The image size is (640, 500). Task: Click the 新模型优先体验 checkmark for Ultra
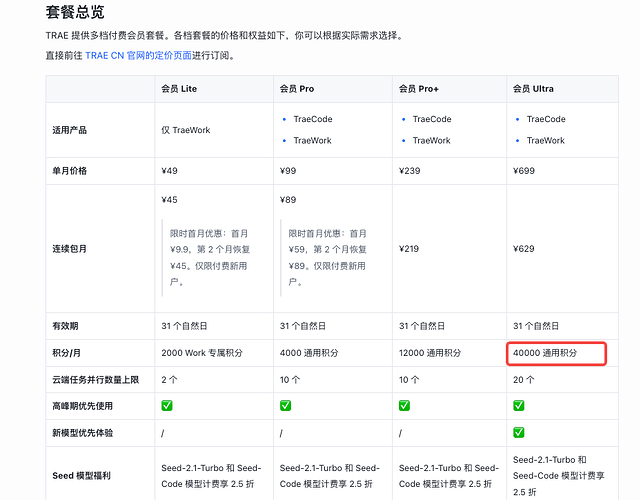pyautogui.click(x=519, y=432)
